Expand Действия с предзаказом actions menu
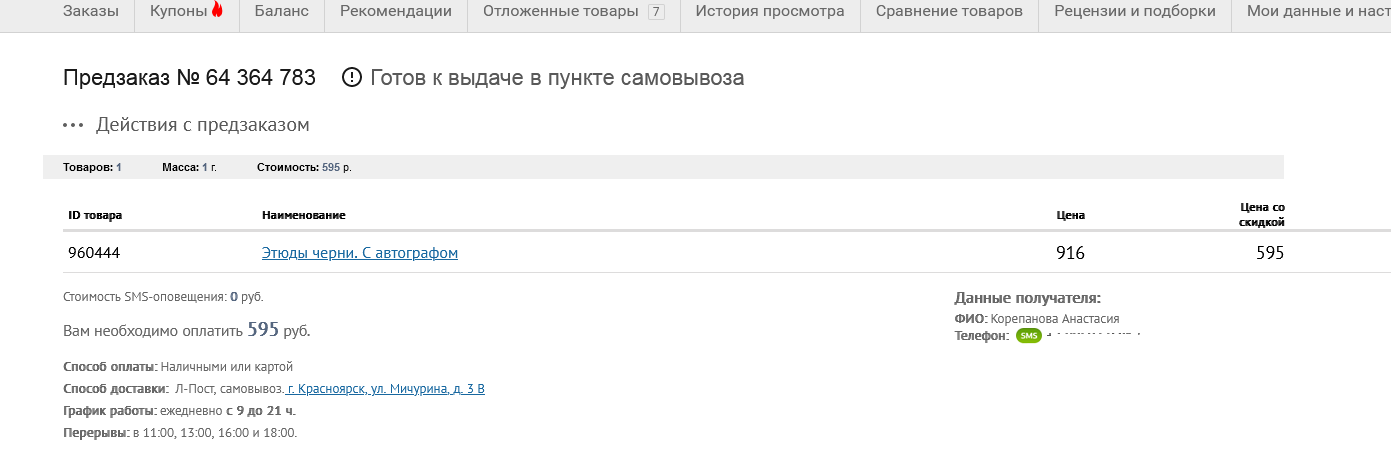Image resolution: width=1391 pixels, height=464 pixels. point(203,125)
